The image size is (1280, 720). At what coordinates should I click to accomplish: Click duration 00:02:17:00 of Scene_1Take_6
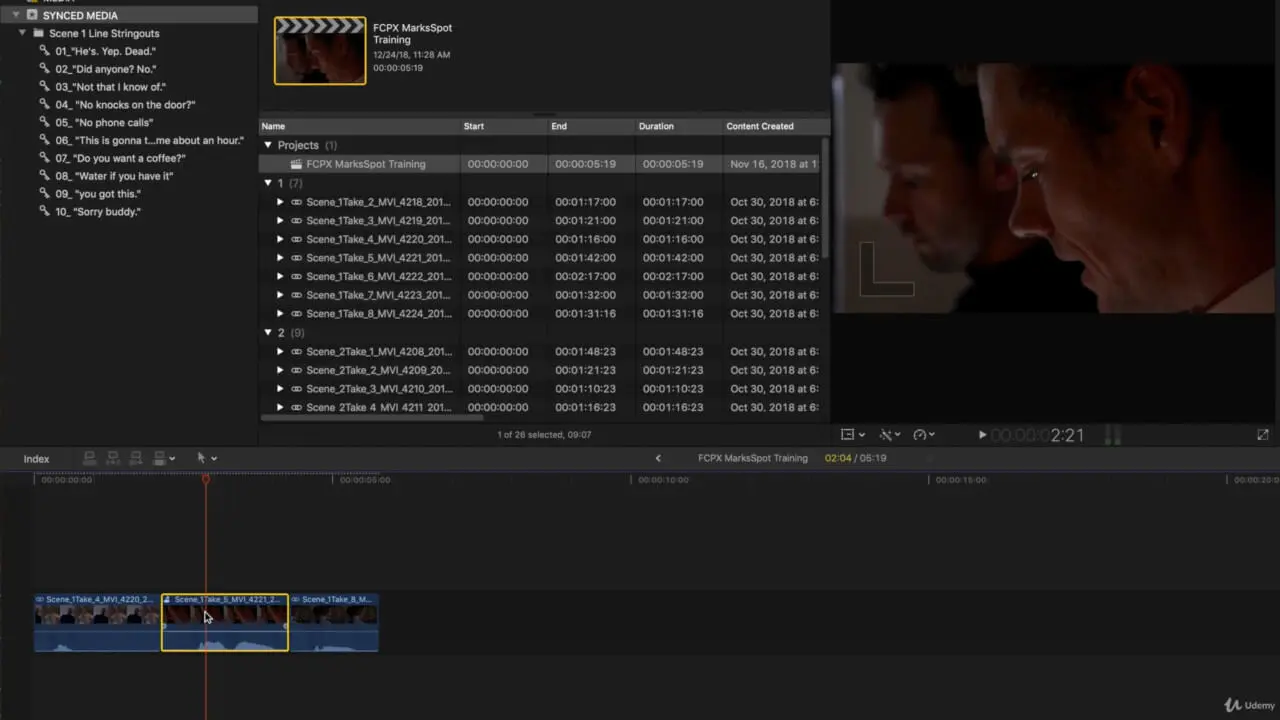[673, 276]
